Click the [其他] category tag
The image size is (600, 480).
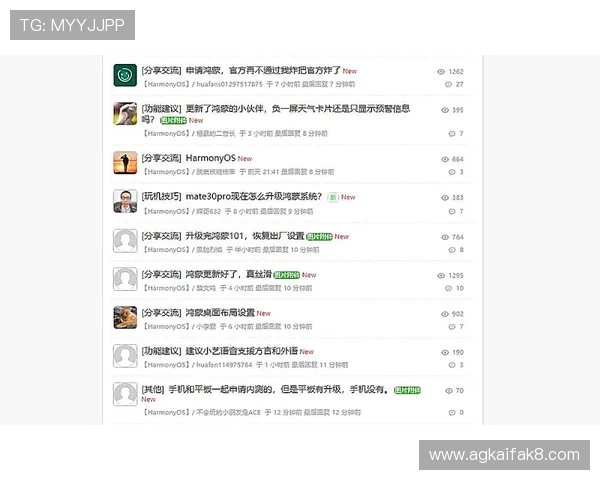(153, 389)
